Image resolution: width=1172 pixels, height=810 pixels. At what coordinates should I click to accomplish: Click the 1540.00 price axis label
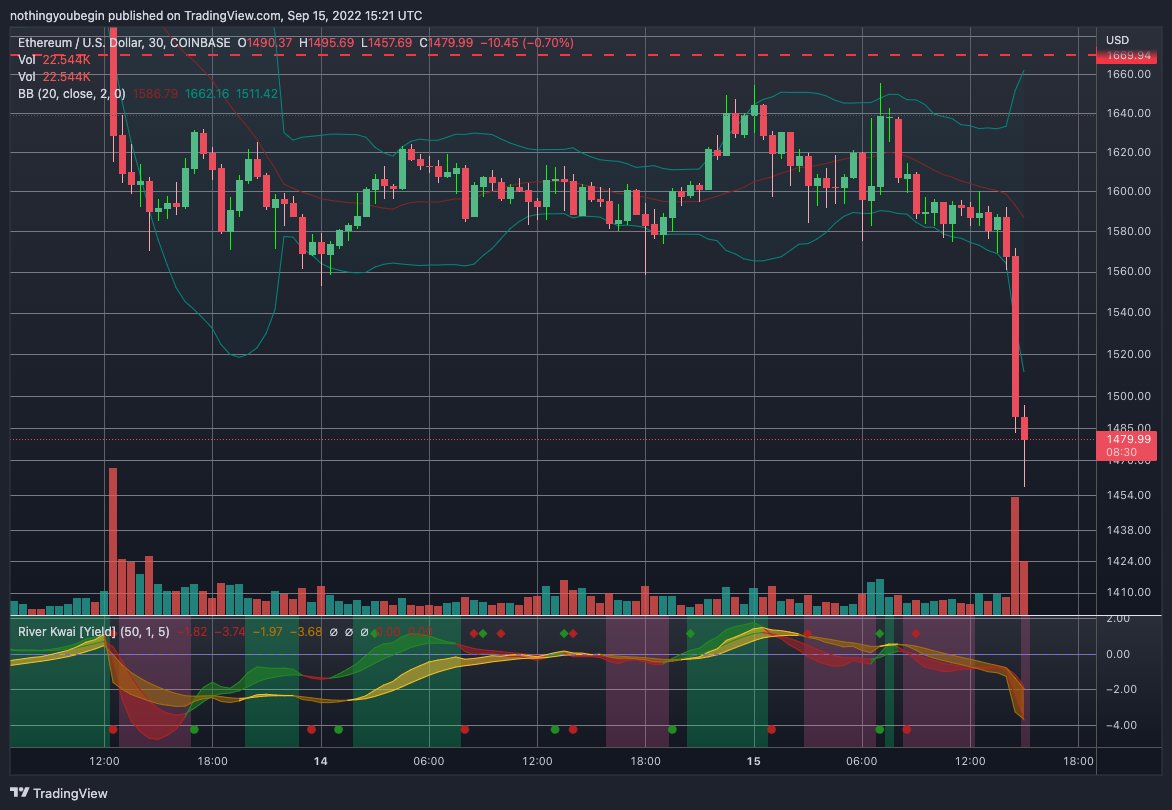1128,312
